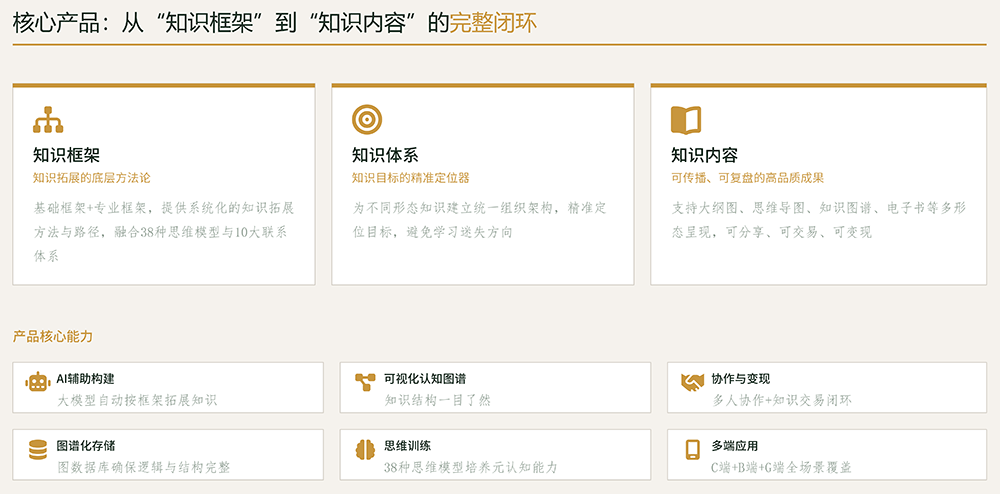1000x494 pixels.
Task: Click description C端+B端+G端全场景覆盖
Action: pos(781,467)
